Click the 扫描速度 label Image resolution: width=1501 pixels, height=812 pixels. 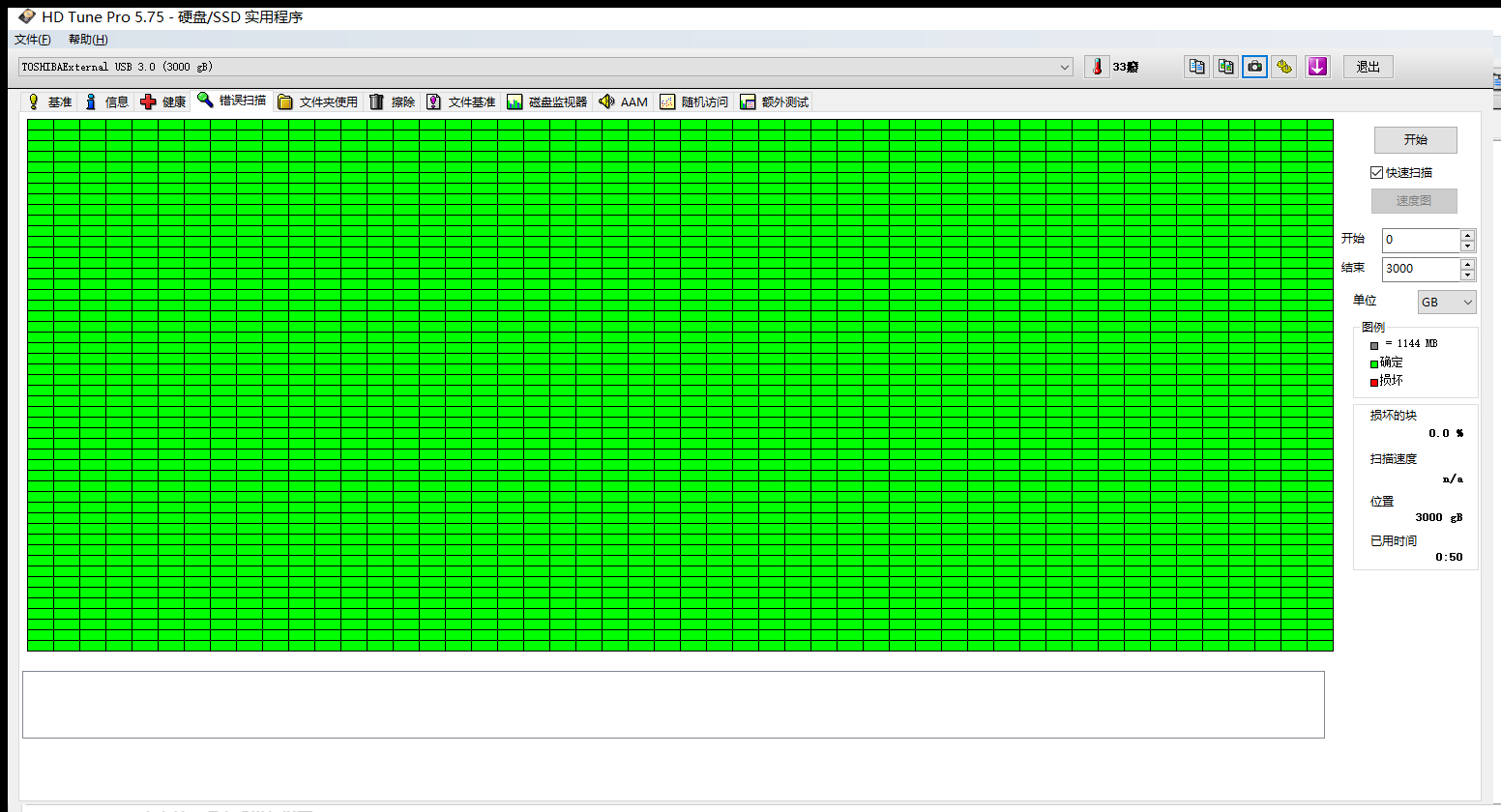(x=1393, y=458)
